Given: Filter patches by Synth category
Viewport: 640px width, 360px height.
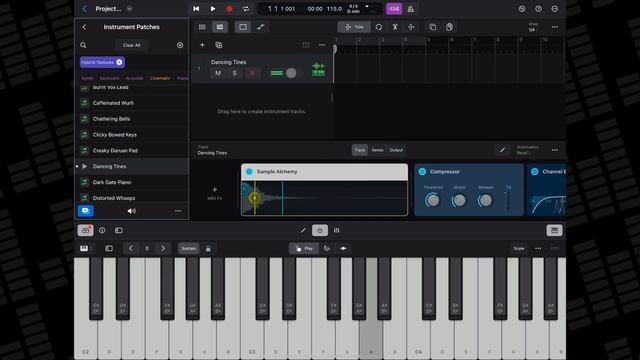Looking at the screenshot, I should (x=87, y=78).
